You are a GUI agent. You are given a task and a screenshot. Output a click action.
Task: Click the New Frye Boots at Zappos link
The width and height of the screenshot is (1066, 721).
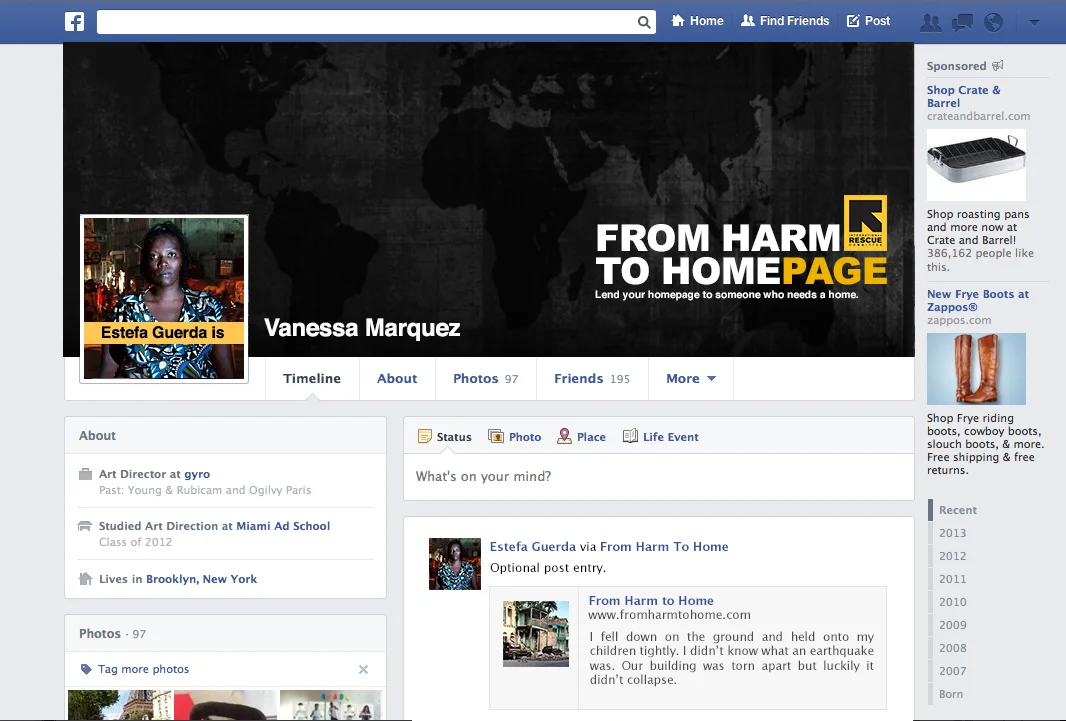(x=978, y=300)
